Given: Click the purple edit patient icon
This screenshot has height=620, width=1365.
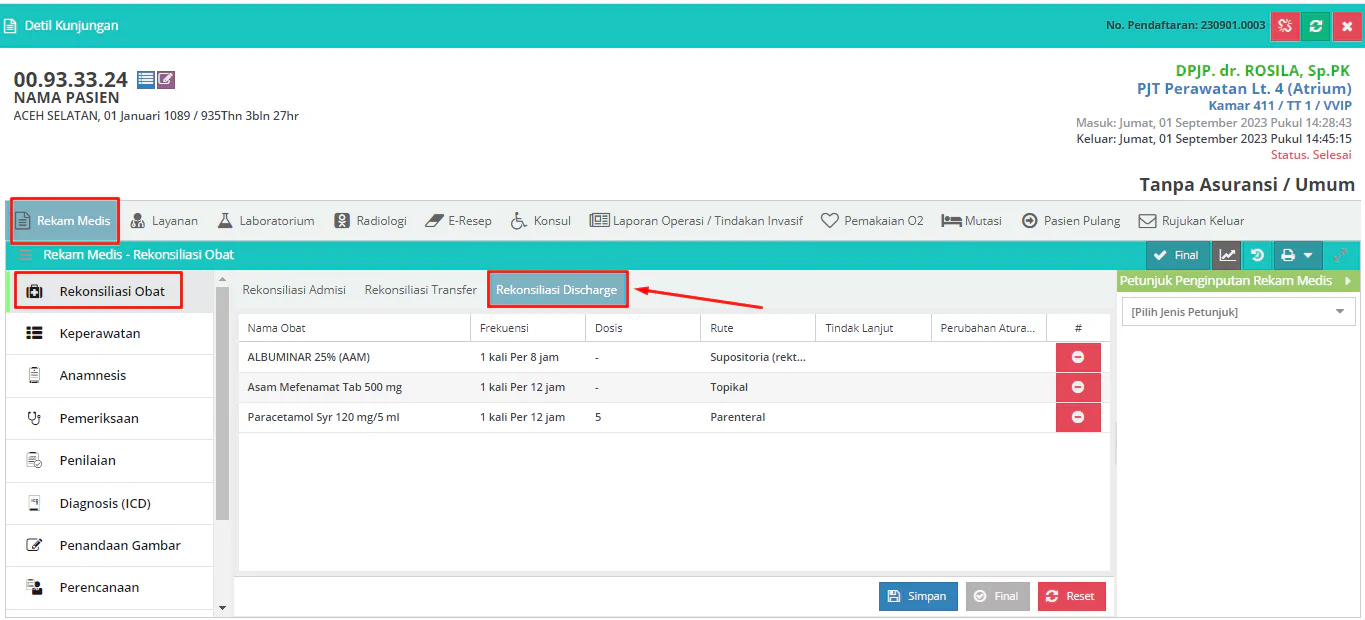Looking at the screenshot, I should (166, 80).
